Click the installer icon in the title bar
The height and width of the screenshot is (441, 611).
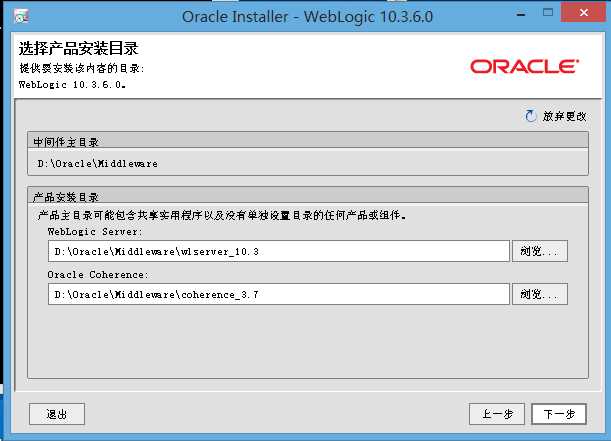pos(21,16)
